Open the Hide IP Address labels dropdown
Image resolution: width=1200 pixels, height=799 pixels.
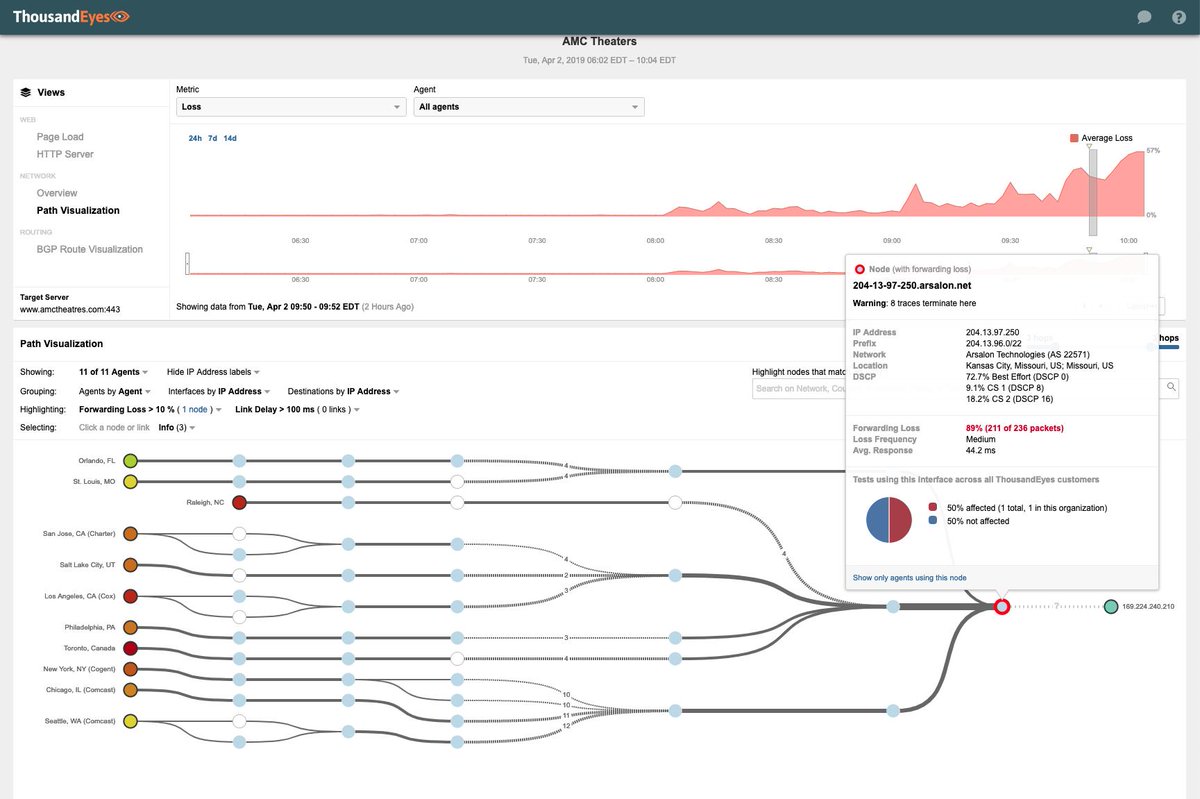[x=213, y=371]
